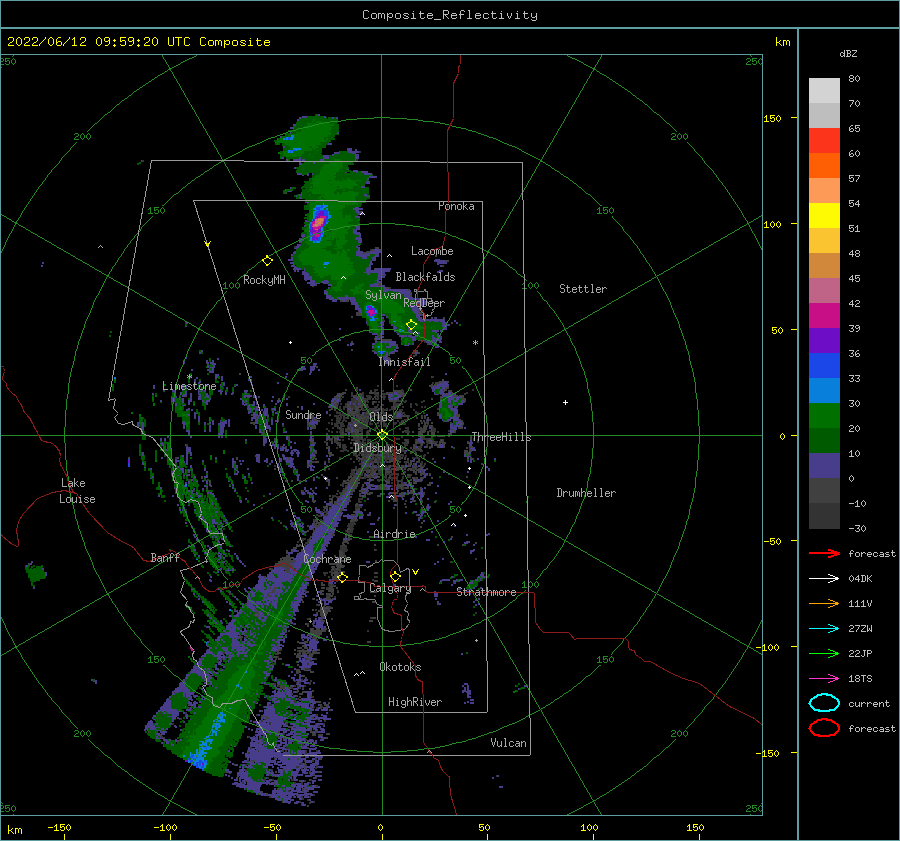Image resolution: width=900 pixels, height=841 pixels.
Task: Click the Cochrane label
Action: [327, 559]
